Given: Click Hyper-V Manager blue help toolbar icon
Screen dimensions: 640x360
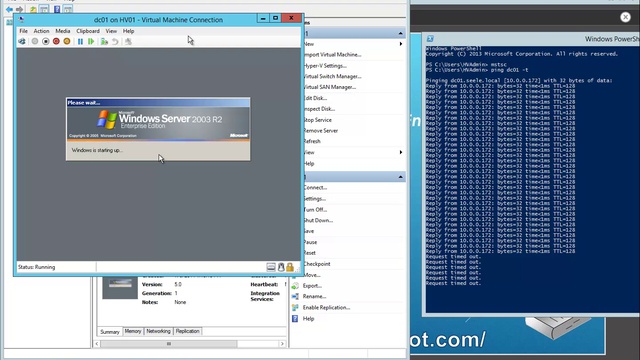Looking at the screenshot, I should click(x=57, y=9).
